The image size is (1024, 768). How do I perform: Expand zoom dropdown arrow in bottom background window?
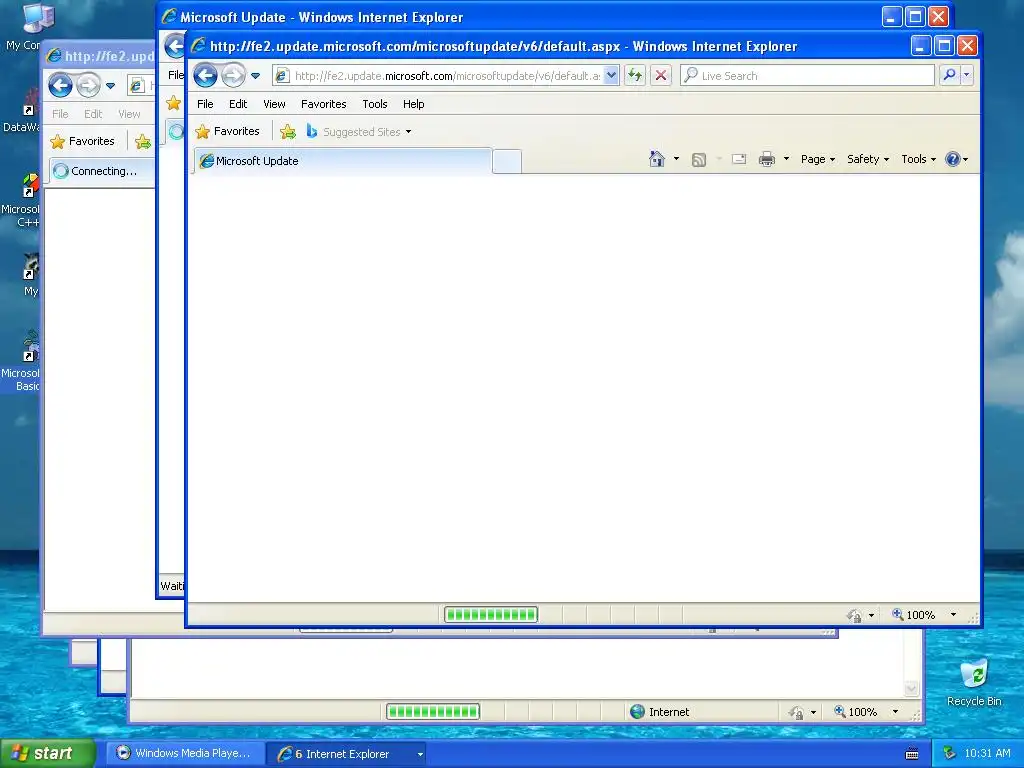click(x=895, y=712)
